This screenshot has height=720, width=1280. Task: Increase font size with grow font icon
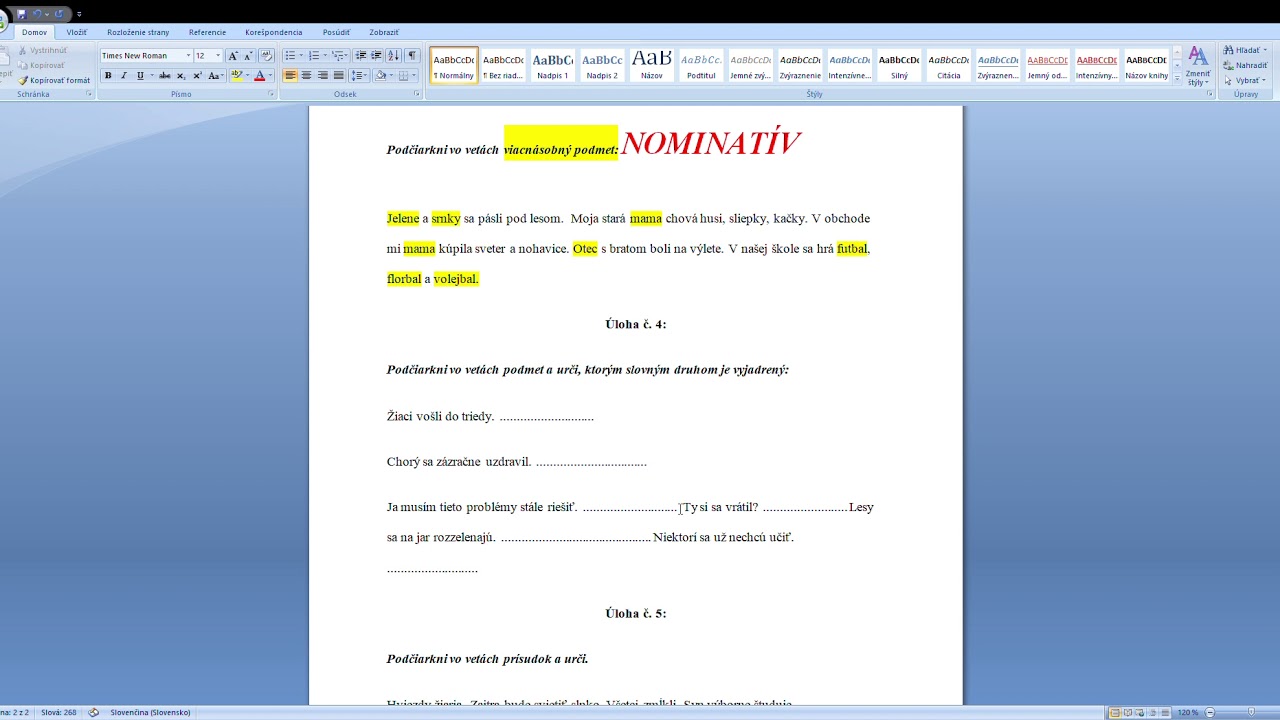[x=233, y=56]
